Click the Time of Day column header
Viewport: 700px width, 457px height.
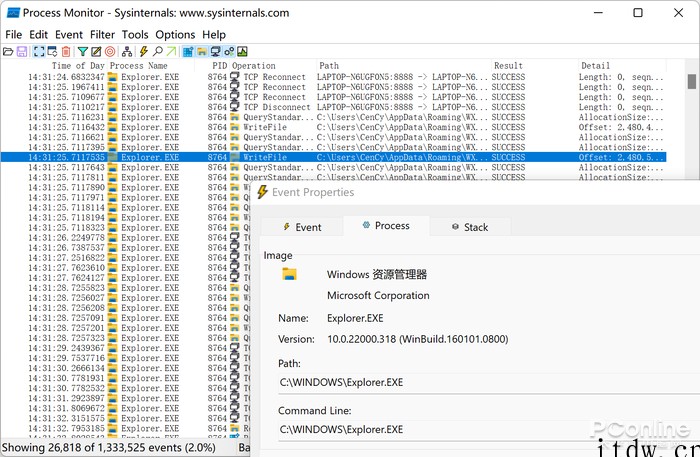tap(78, 66)
